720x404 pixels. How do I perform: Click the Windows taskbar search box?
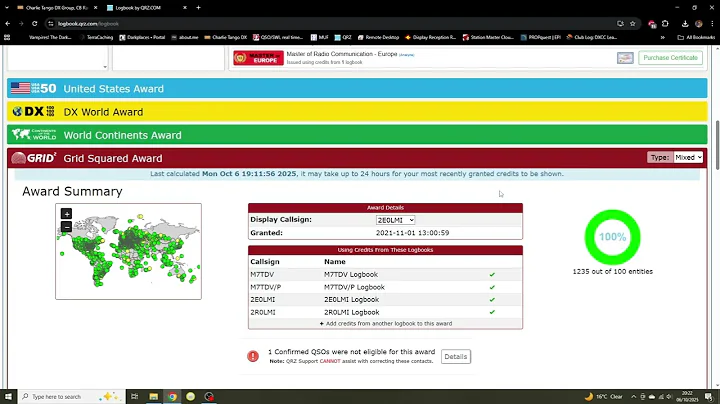click(x=72, y=396)
